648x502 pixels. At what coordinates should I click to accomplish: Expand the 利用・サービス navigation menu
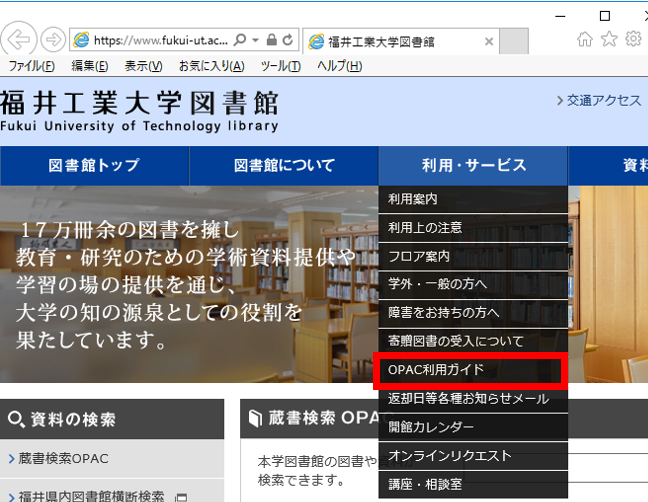point(472,166)
